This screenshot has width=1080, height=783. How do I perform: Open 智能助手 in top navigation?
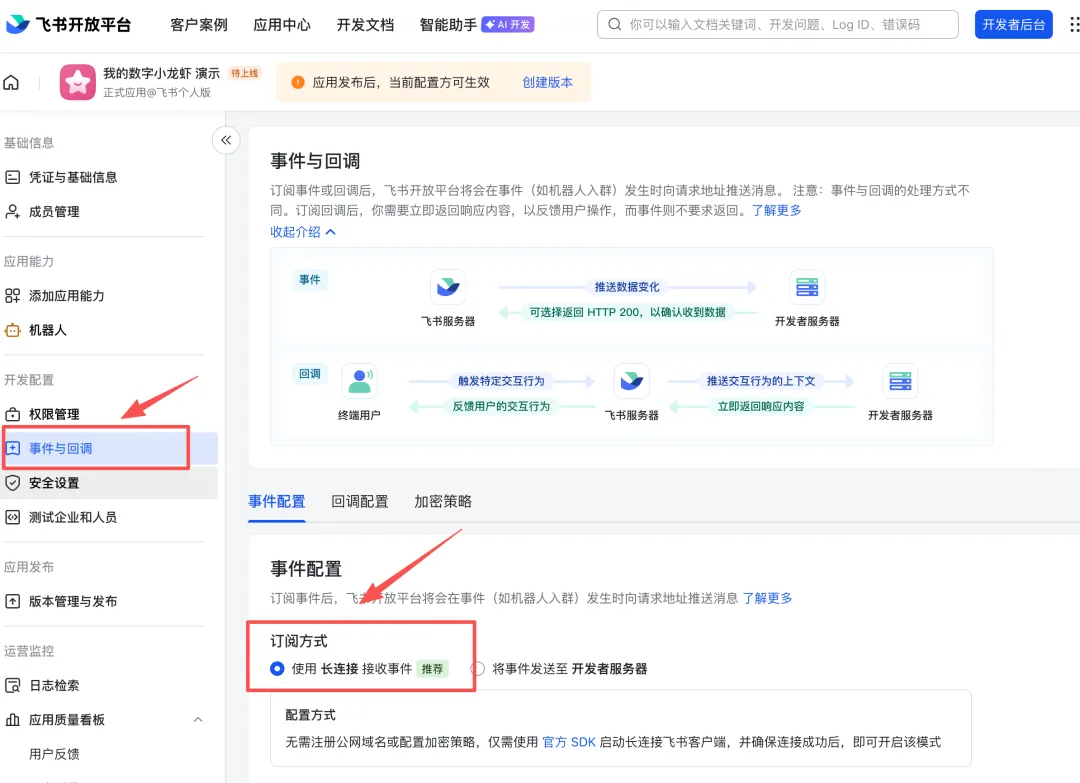448,25
